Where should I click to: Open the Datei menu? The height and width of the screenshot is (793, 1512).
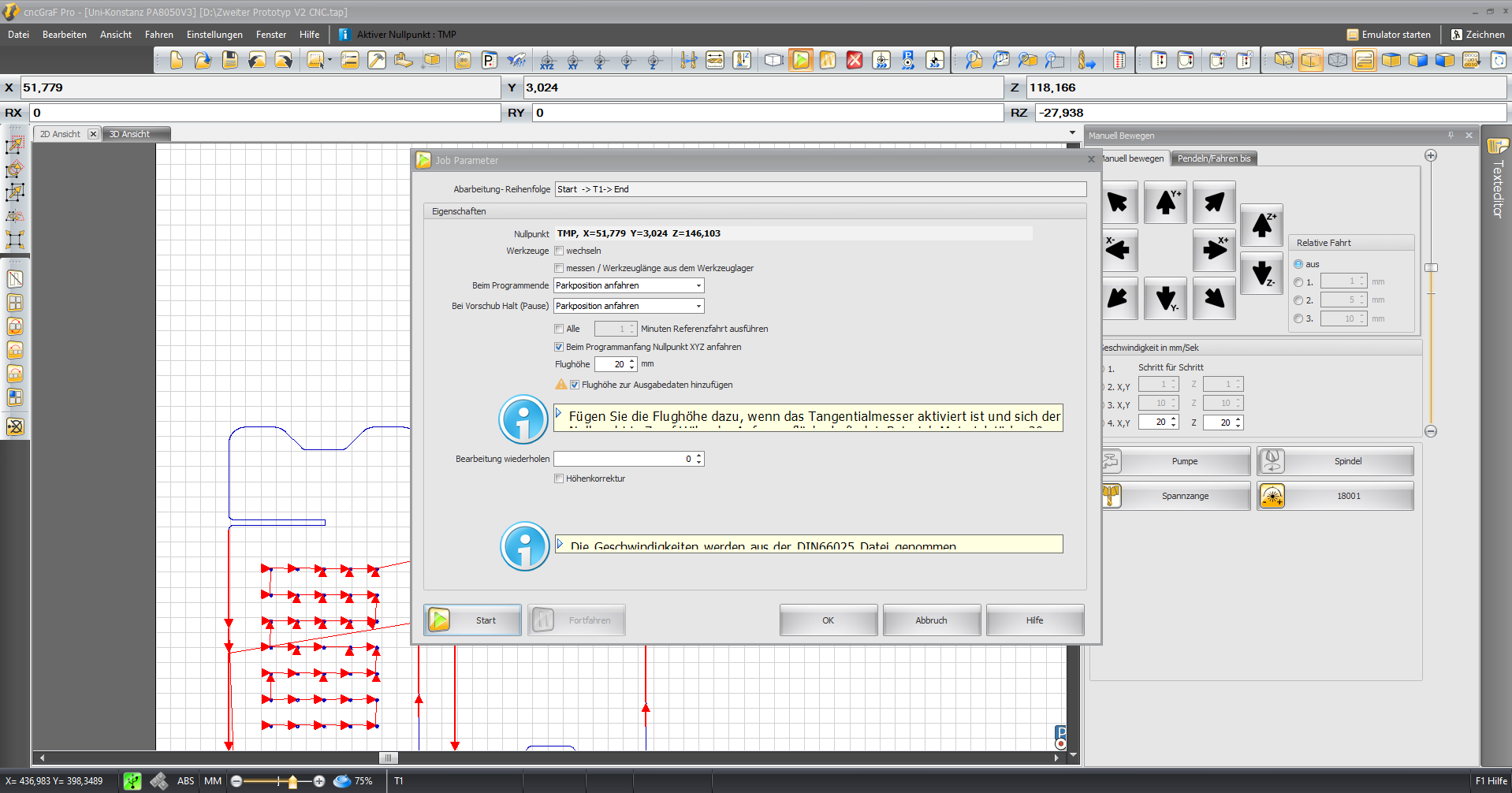pyautogui.click(x=18, y=35)
